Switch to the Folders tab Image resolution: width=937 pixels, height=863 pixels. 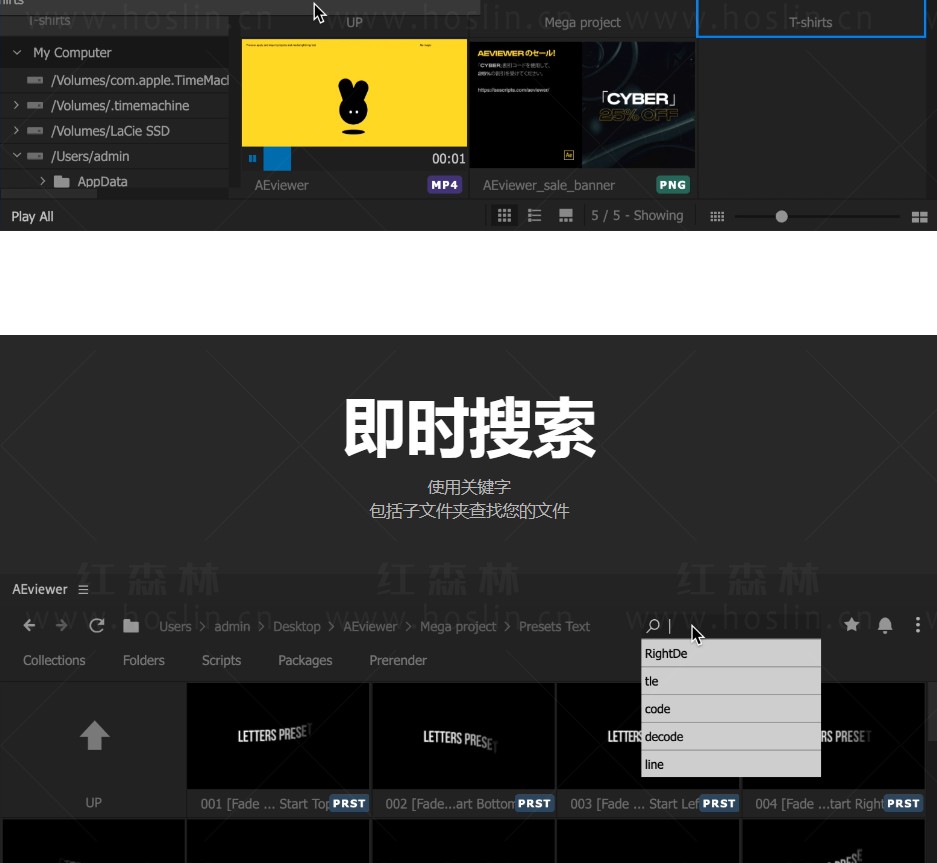(x=143, y=660)
